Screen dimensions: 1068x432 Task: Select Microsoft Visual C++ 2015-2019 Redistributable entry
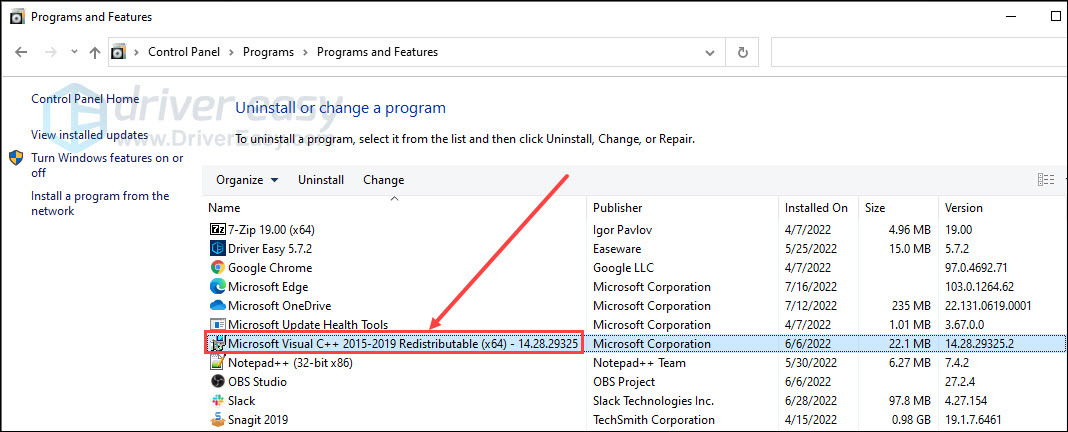[403, 344]
